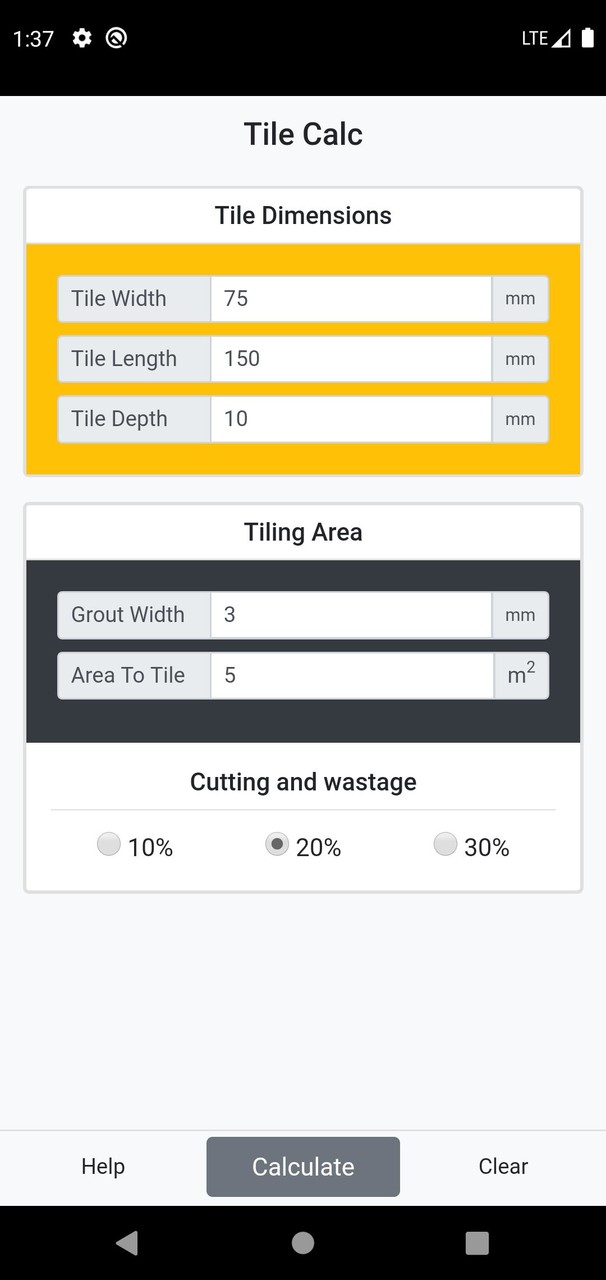Edit the Tile Length value
The height and width of the screenshot is (1280, 606).
[x=350, y=359]
